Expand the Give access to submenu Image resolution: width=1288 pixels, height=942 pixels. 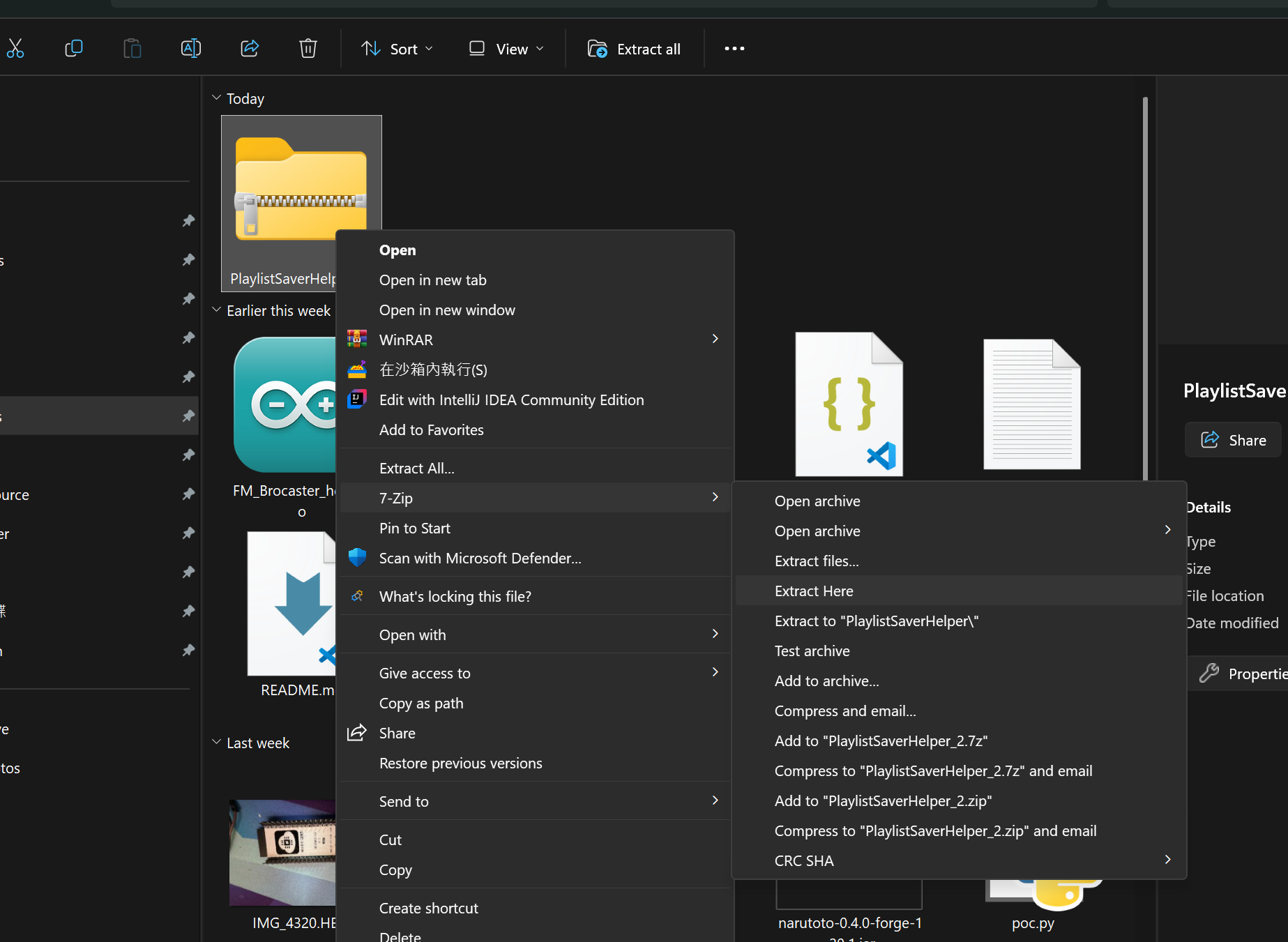pyautogui.click(x=534, y=673)
